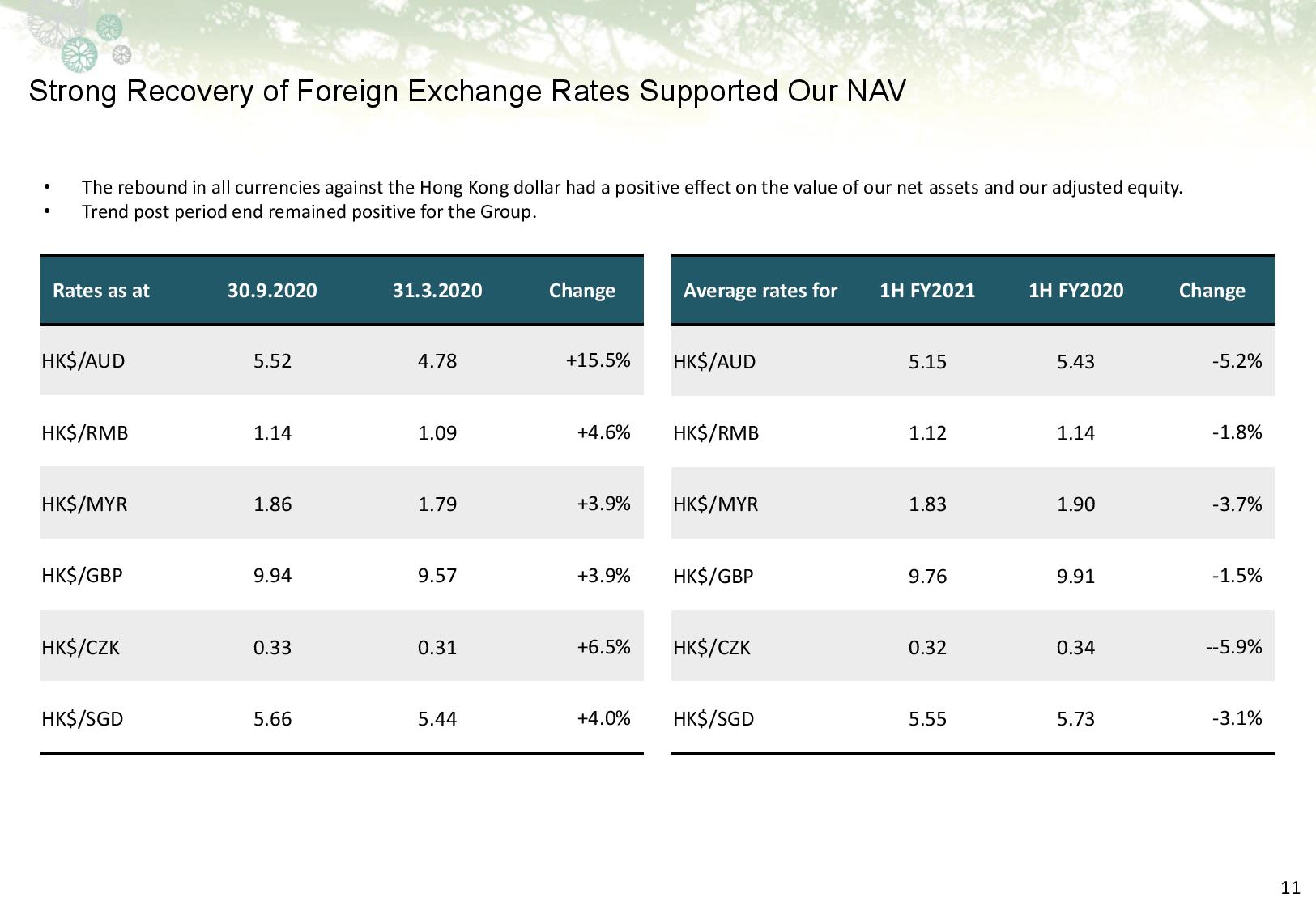
Task: Click page number 11 at bottom right
Action: pos(1291,888)
